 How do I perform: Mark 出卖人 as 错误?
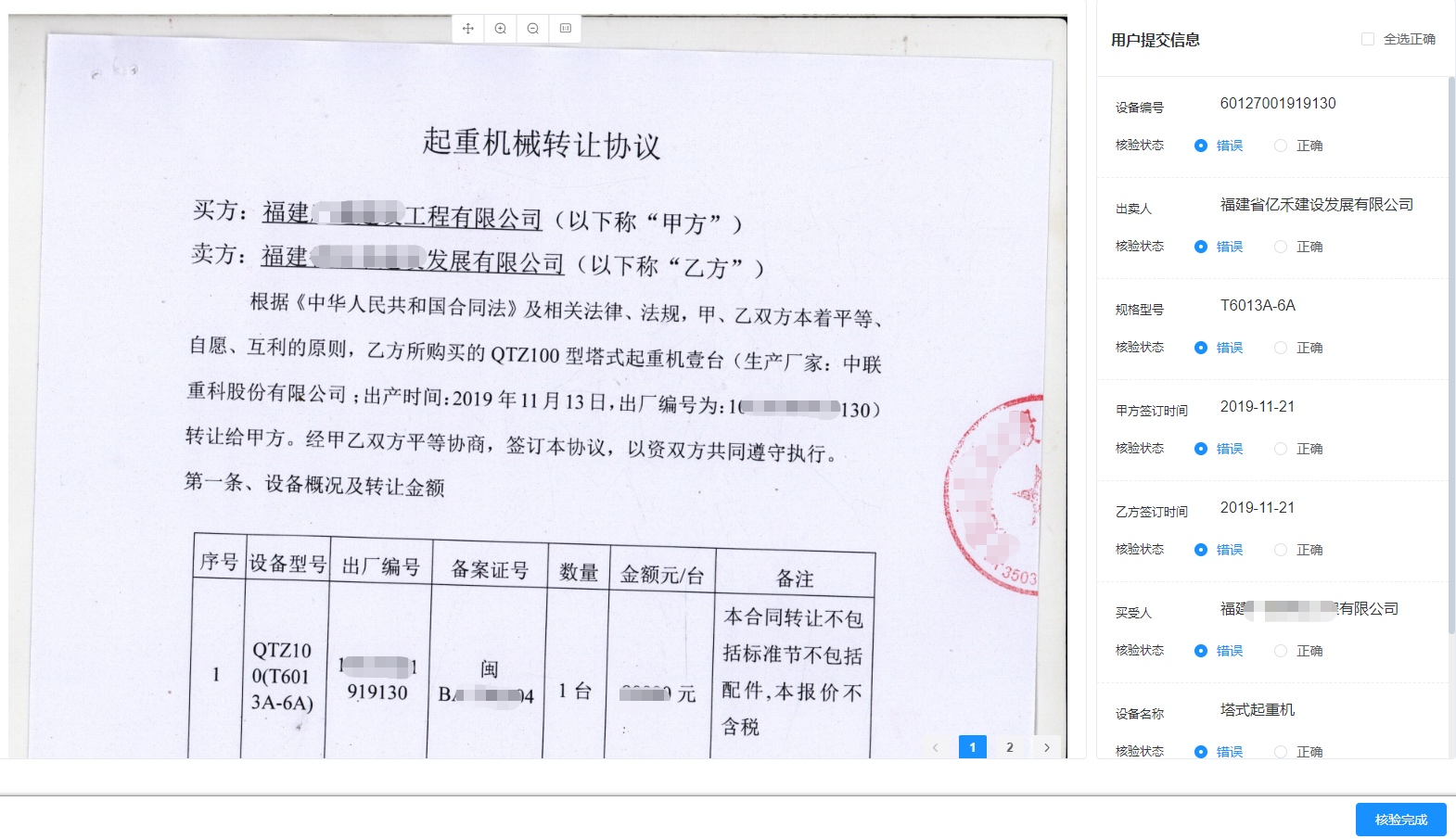click(1201, 247)
